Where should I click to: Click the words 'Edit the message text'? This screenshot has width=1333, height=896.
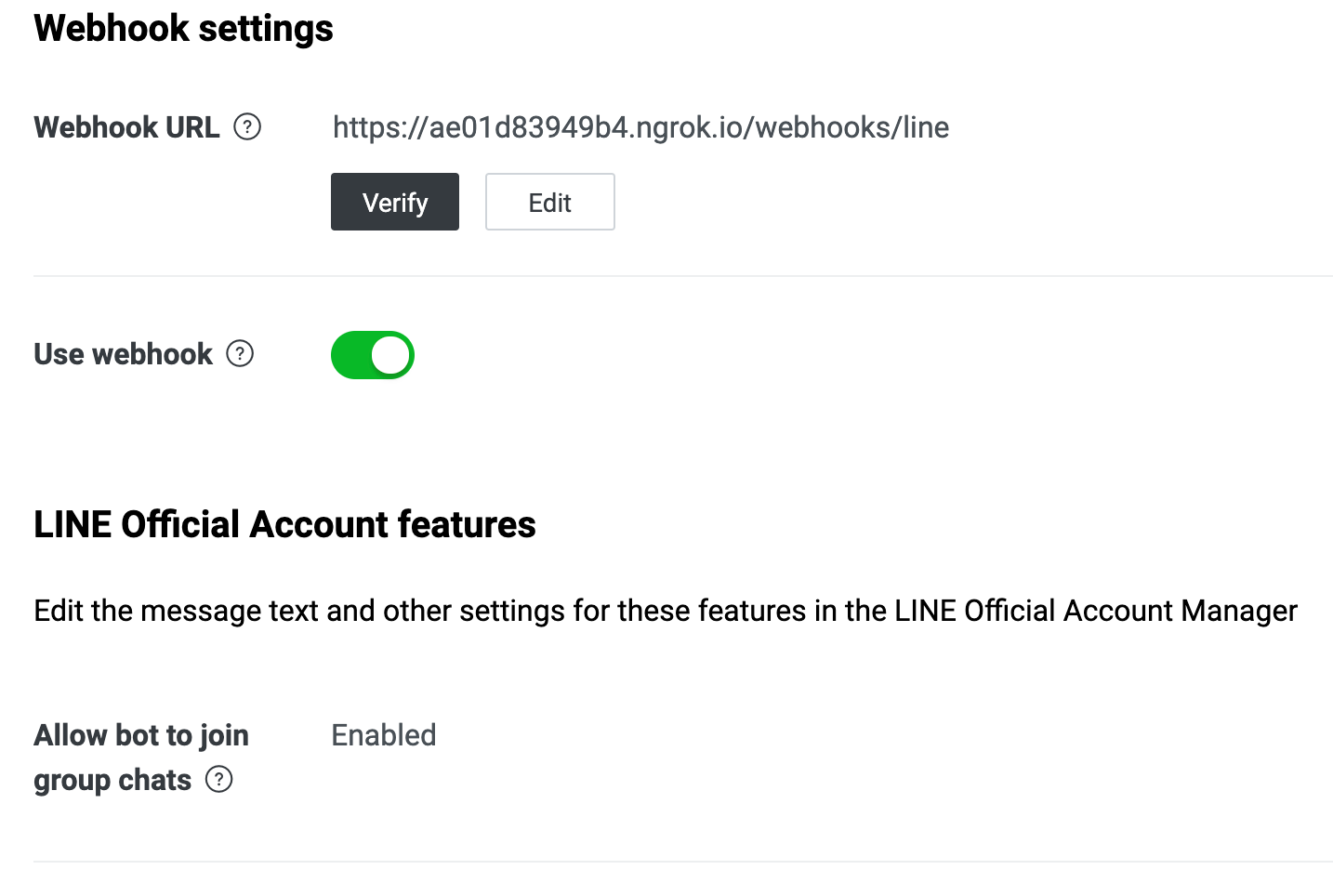[176, 611]
